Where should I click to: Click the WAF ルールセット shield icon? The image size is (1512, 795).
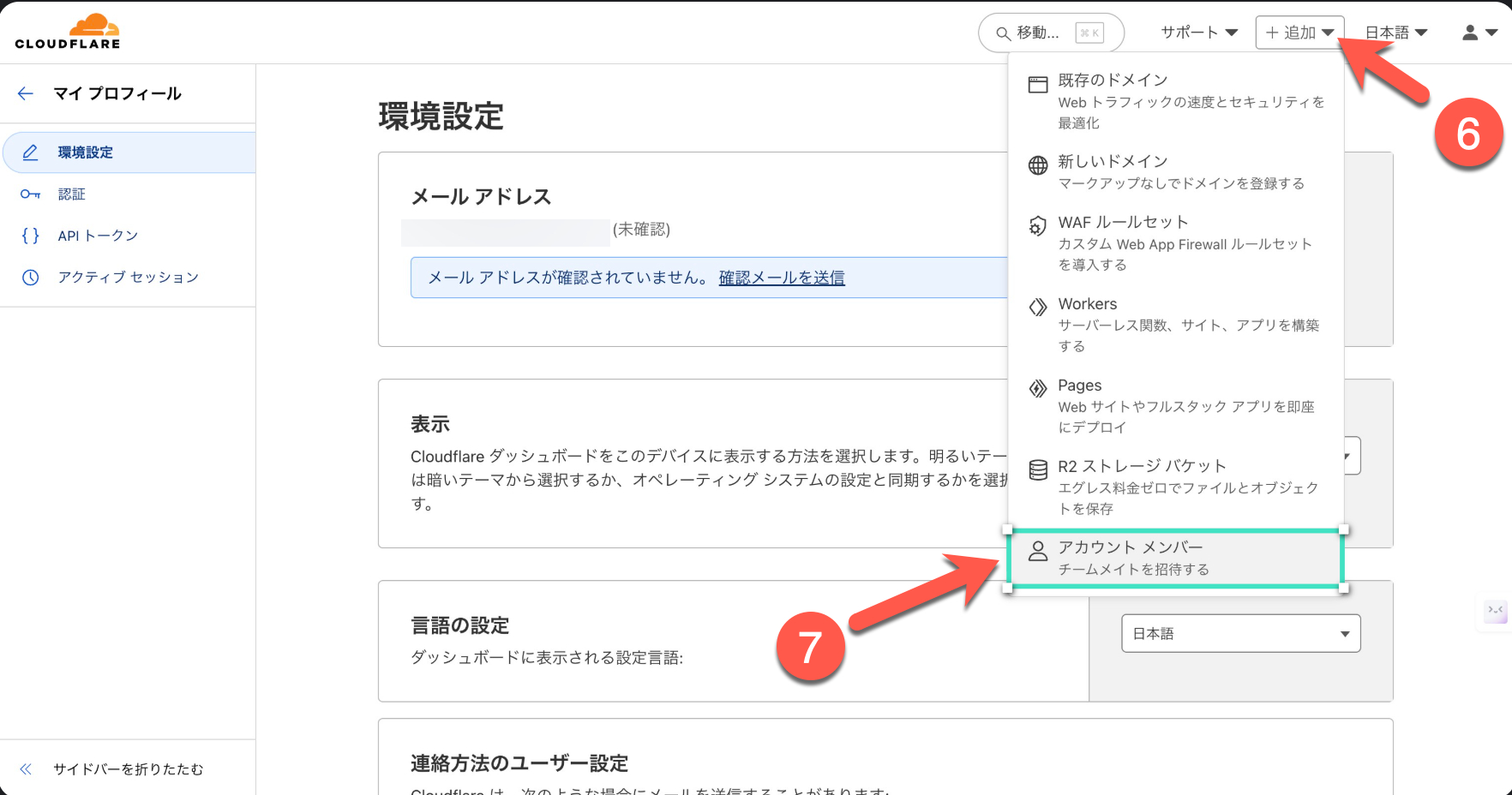point(1038,225)
